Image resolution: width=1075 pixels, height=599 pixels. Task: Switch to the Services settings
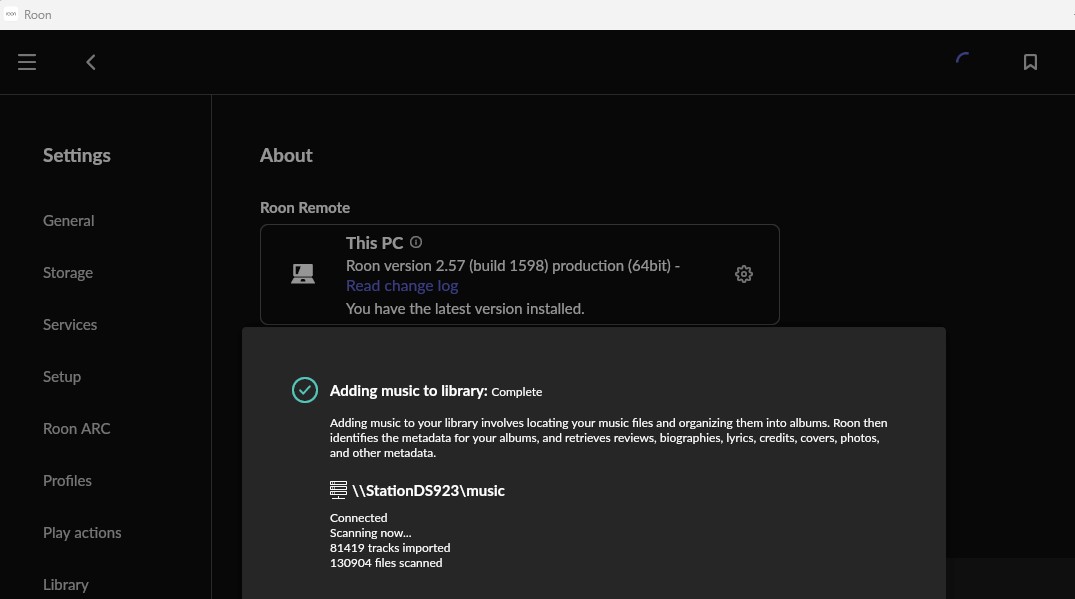pos(70,325)
